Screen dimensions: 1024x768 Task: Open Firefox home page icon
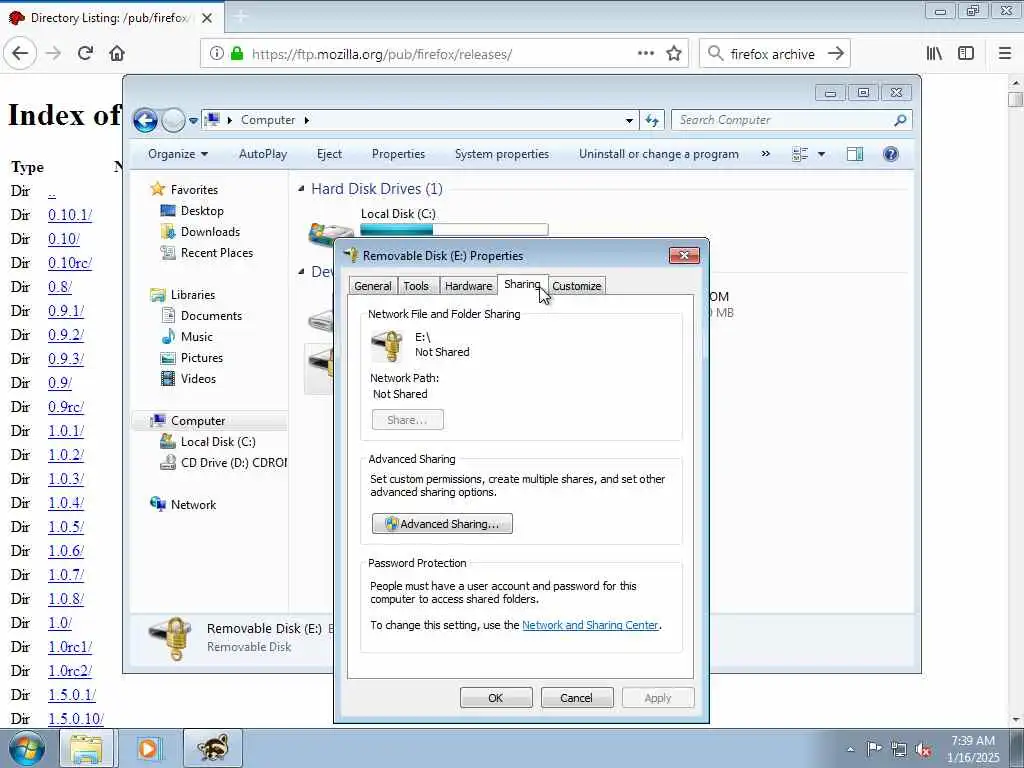point(117,54)
